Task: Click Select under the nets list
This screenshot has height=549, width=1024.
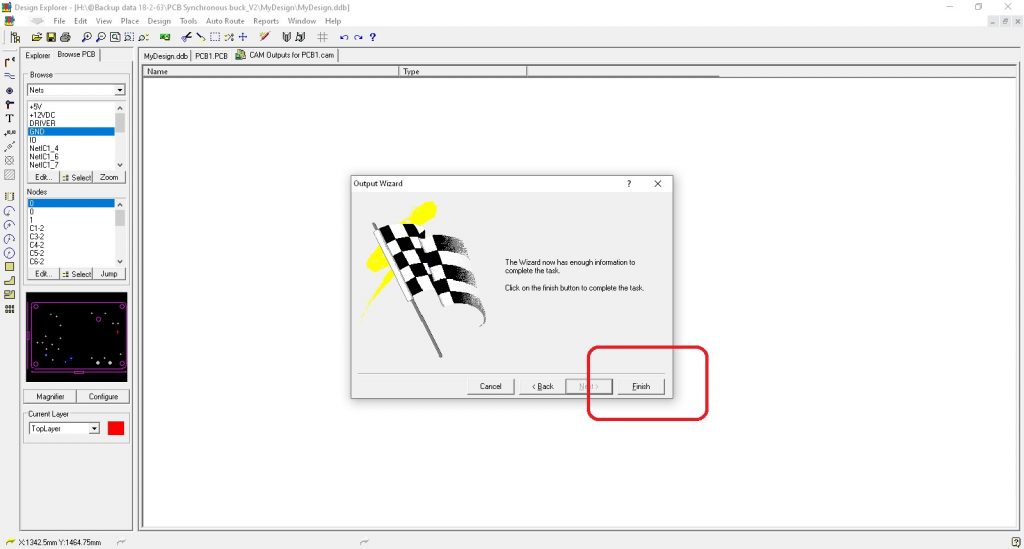Action: coord(76,178)
